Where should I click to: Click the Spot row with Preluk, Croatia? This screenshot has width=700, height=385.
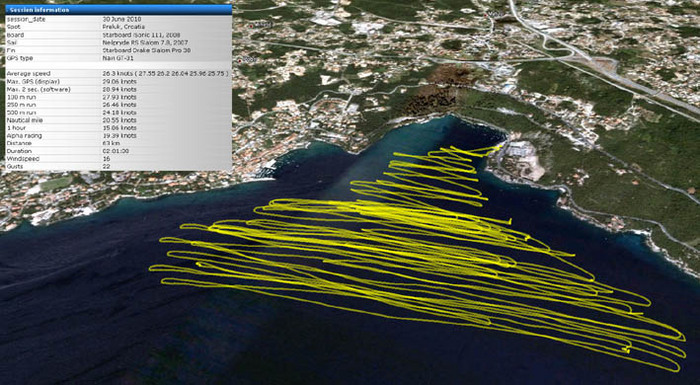[x=118, y=27]
